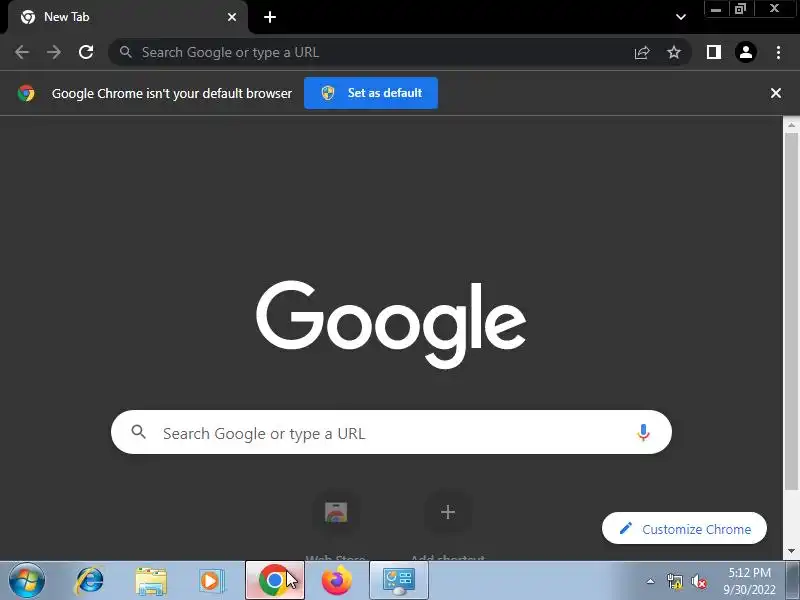The width and height of the screenshot is (800, 600).
Task: Share this page icon in address bar
Action: pos(642,52)
